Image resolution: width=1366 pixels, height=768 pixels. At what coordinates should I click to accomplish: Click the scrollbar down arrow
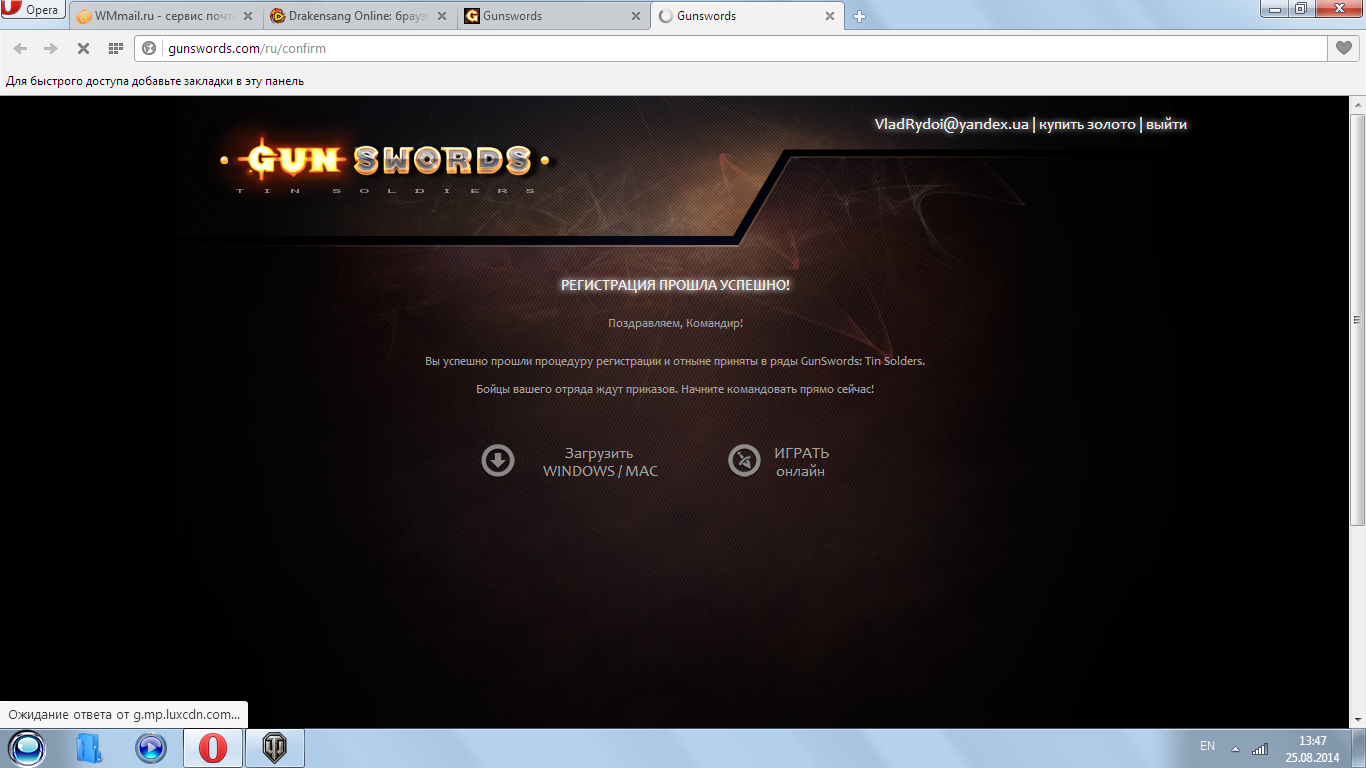(x=1357, y=720)
